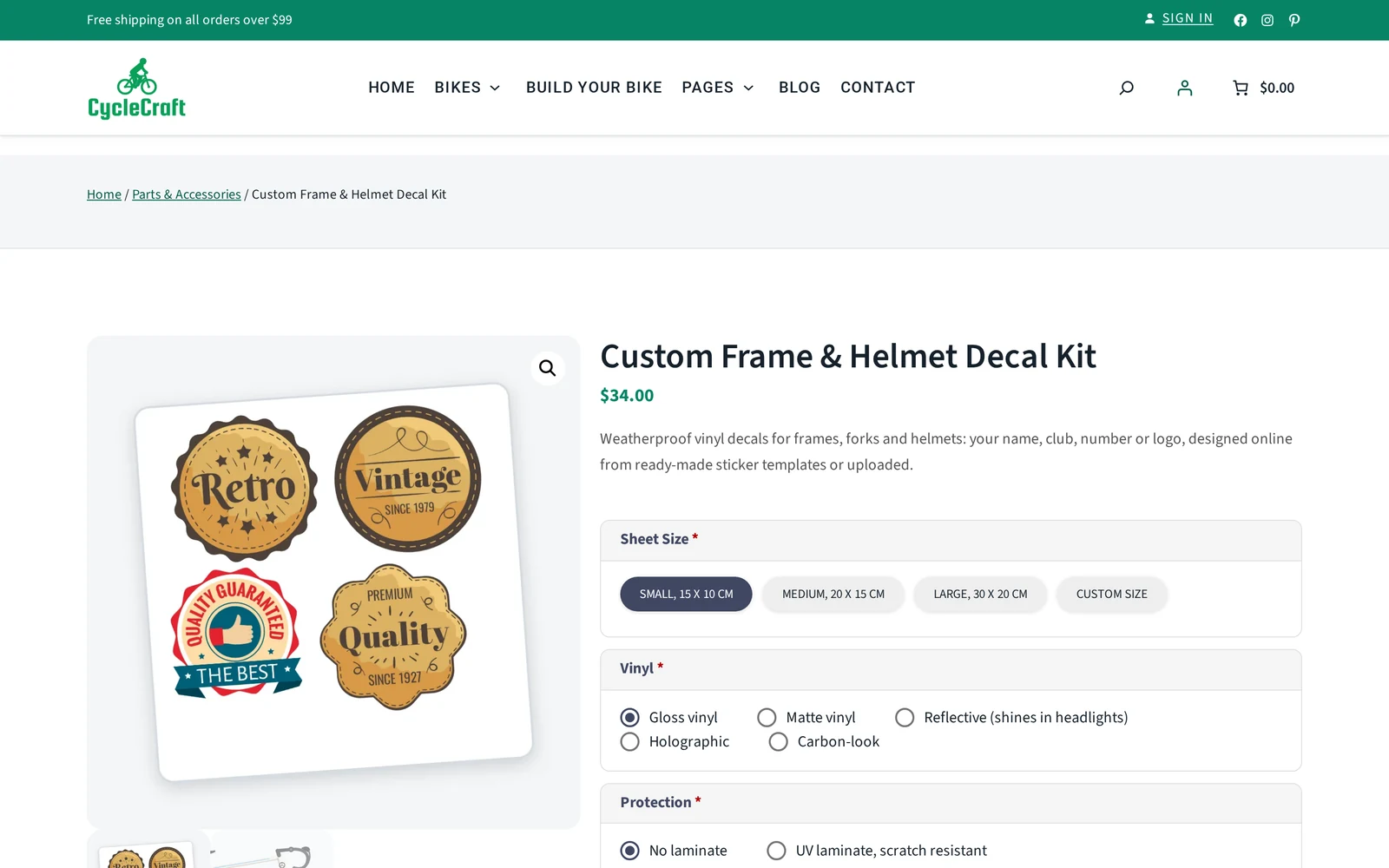Open the Instagram profile icon
Screen dimensions: 1389x868
tap(1267, 20)
